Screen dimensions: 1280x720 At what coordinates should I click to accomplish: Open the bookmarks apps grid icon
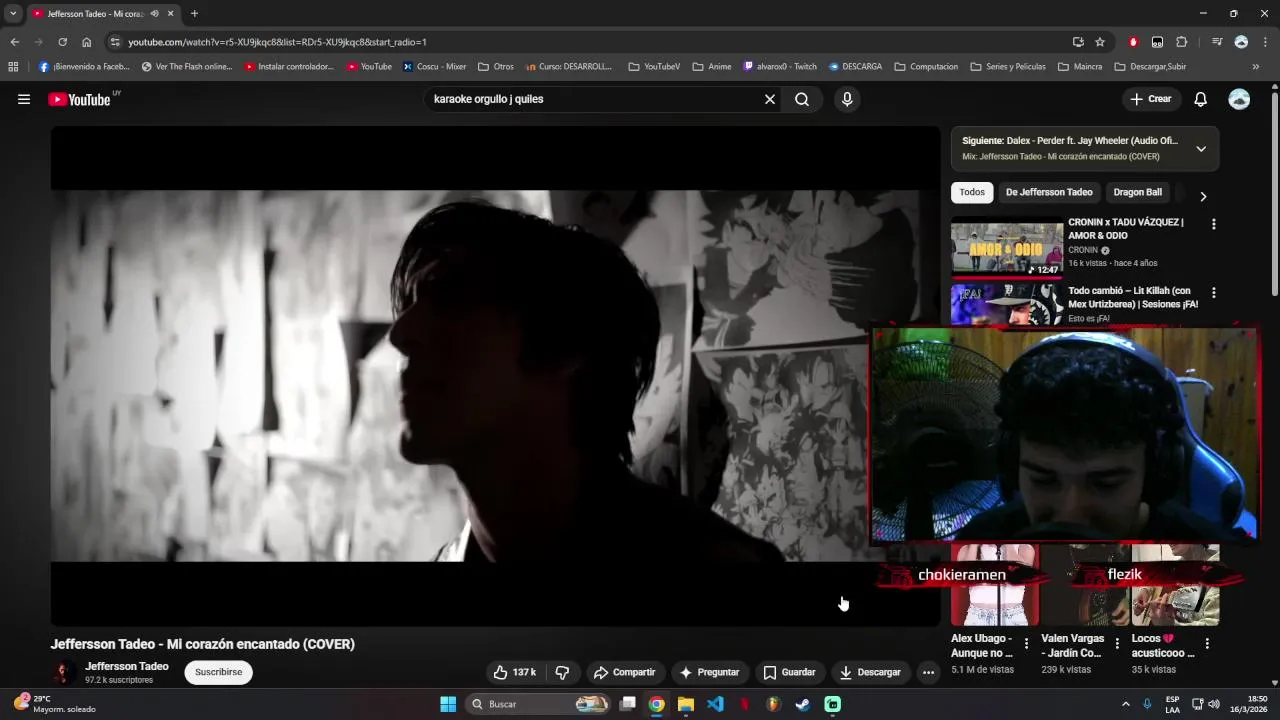[x=13, y=67]
